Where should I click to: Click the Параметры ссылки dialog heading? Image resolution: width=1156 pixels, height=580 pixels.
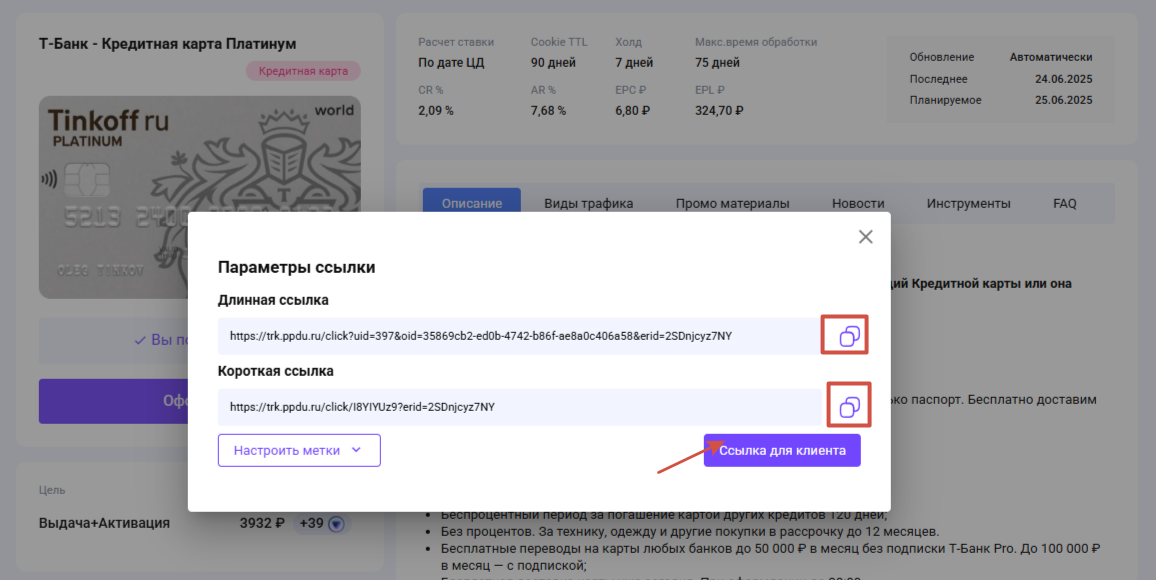(x=296, y=268)
